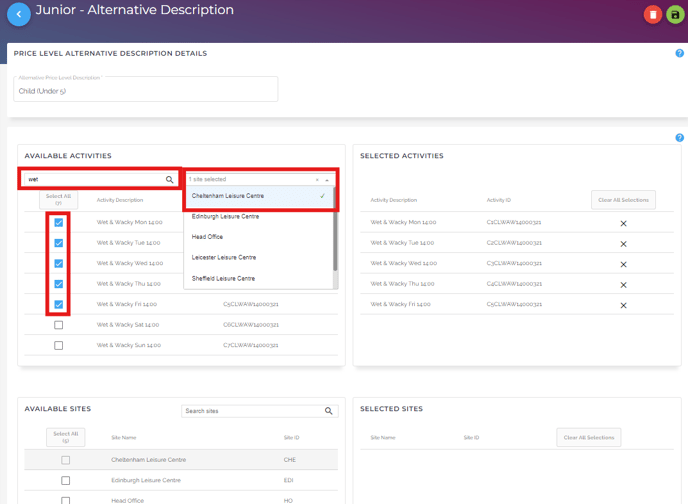This screenshot has height=504, width=688.
Task: Choose Head Office in dropdown list
Action: [x=259, y=237]
